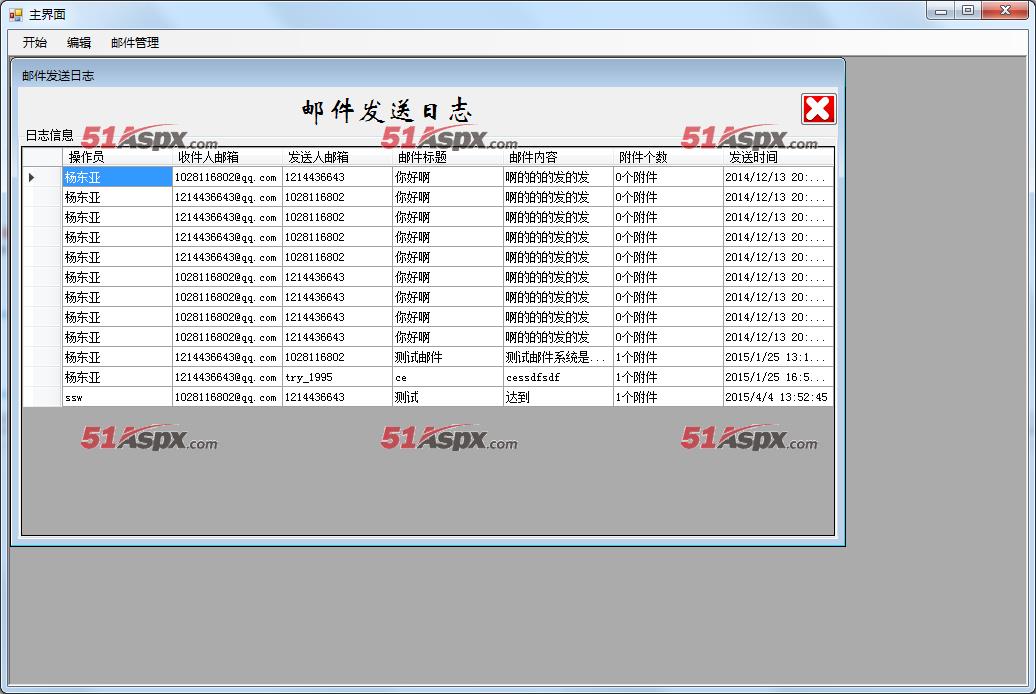Click the 发送人邮箱 column header
This screenshot has height=694, width=1036.
coord(337,157)
